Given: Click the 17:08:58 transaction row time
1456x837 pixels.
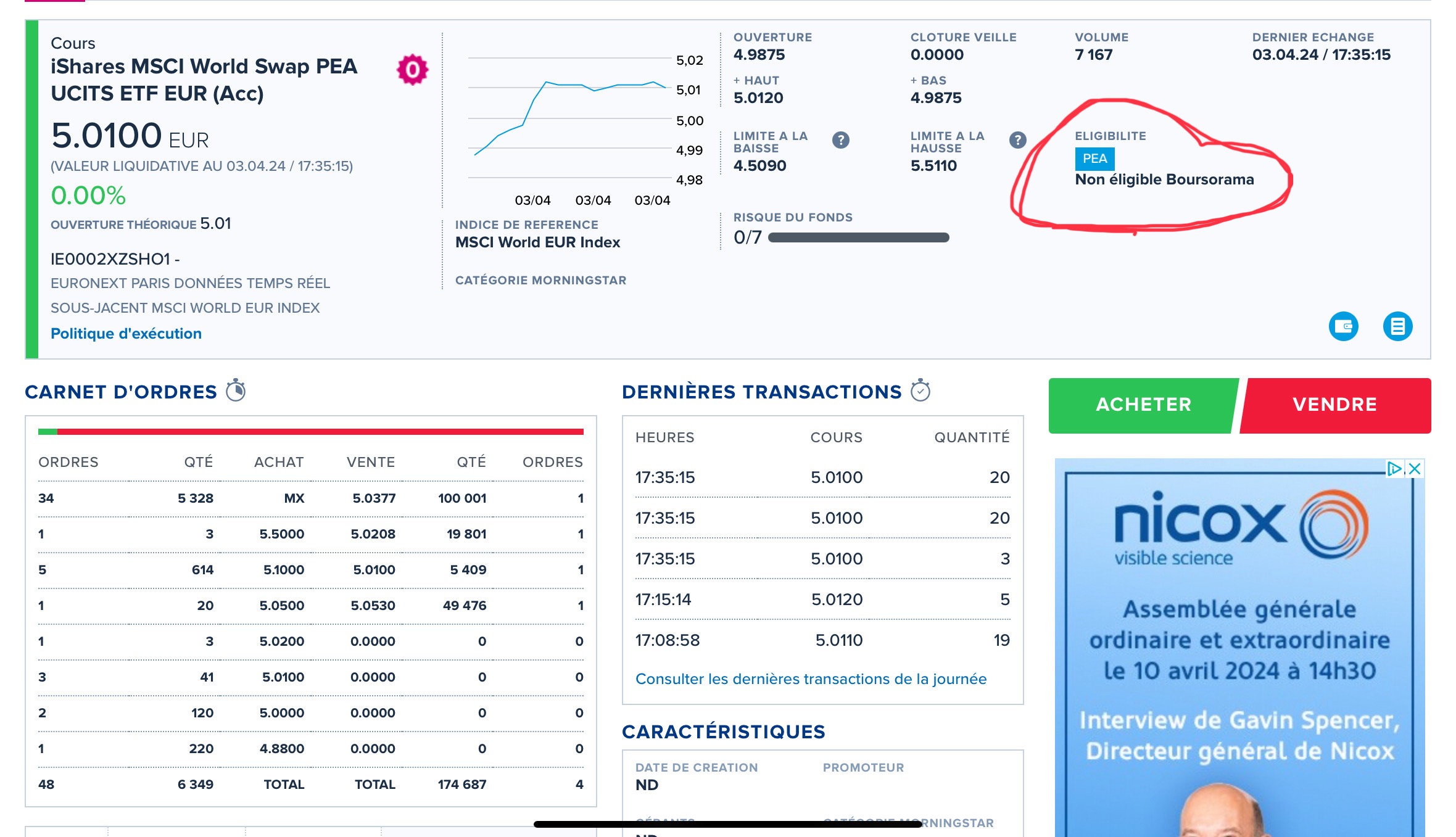Looking at the screenshot, I should [x=668, y=640].
